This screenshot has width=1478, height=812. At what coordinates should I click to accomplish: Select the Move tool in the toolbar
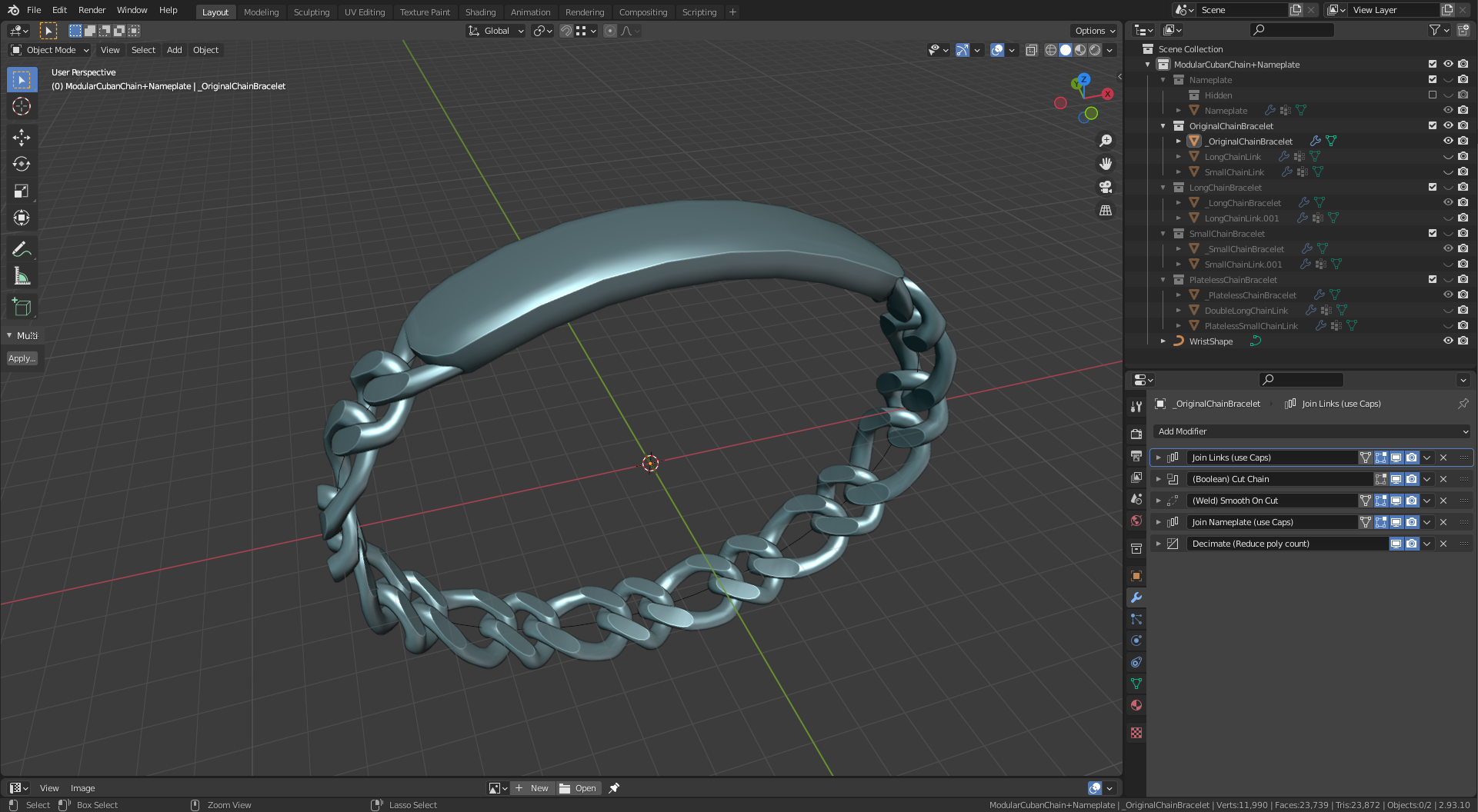click(x=22, y=137)
